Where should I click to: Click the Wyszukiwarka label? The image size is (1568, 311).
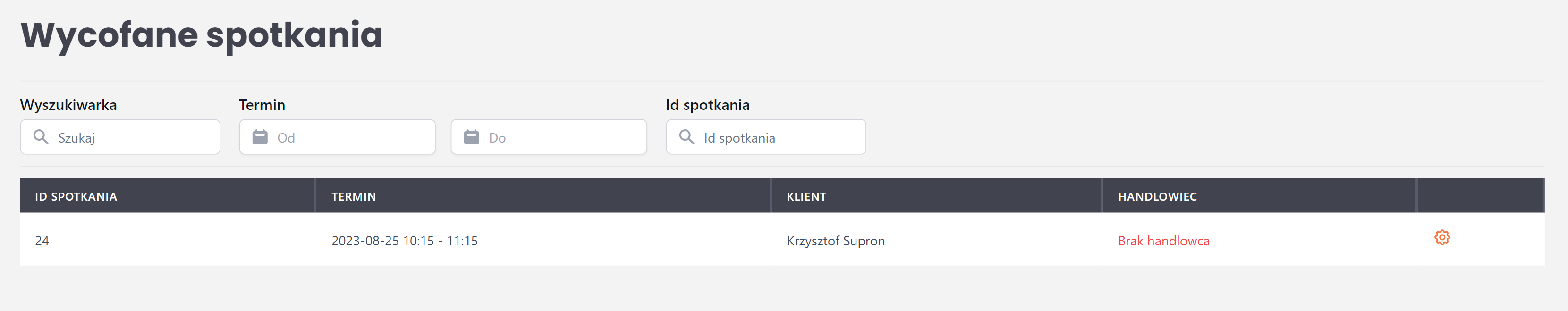[68, 105]
